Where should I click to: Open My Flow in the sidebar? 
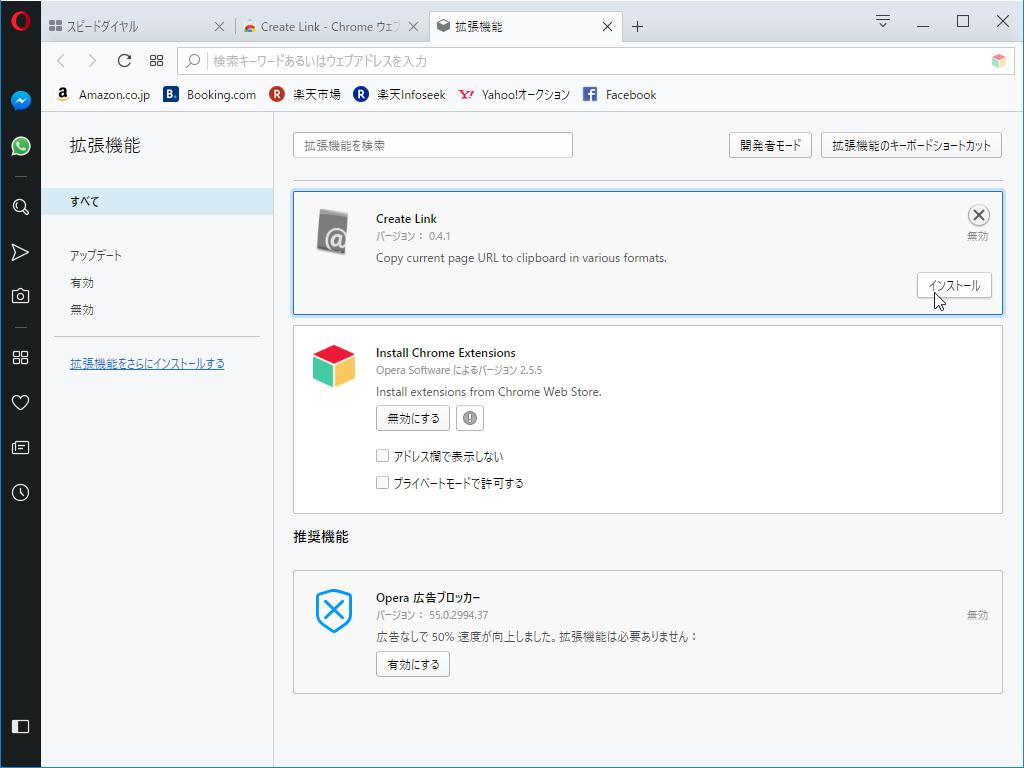coord(20,252)
